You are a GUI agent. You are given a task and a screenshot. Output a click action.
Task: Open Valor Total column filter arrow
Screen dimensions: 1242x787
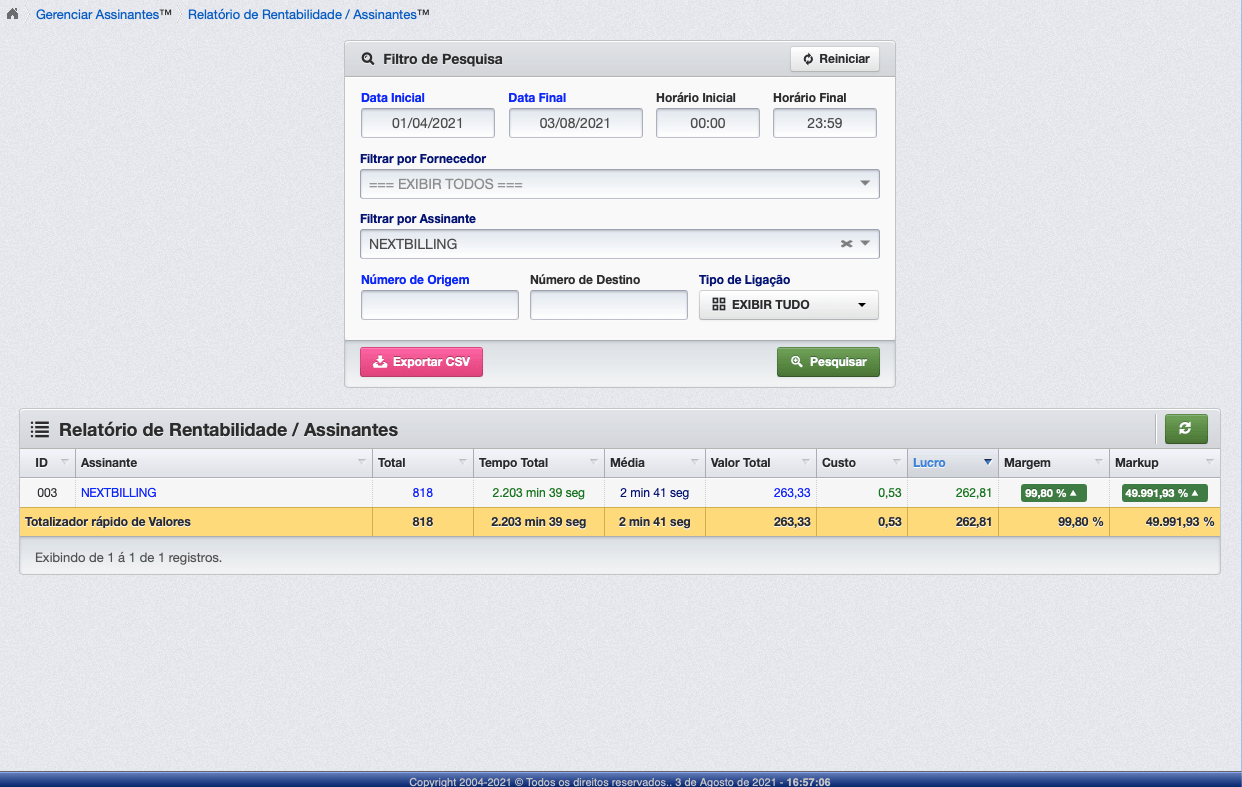coord(806,462)
